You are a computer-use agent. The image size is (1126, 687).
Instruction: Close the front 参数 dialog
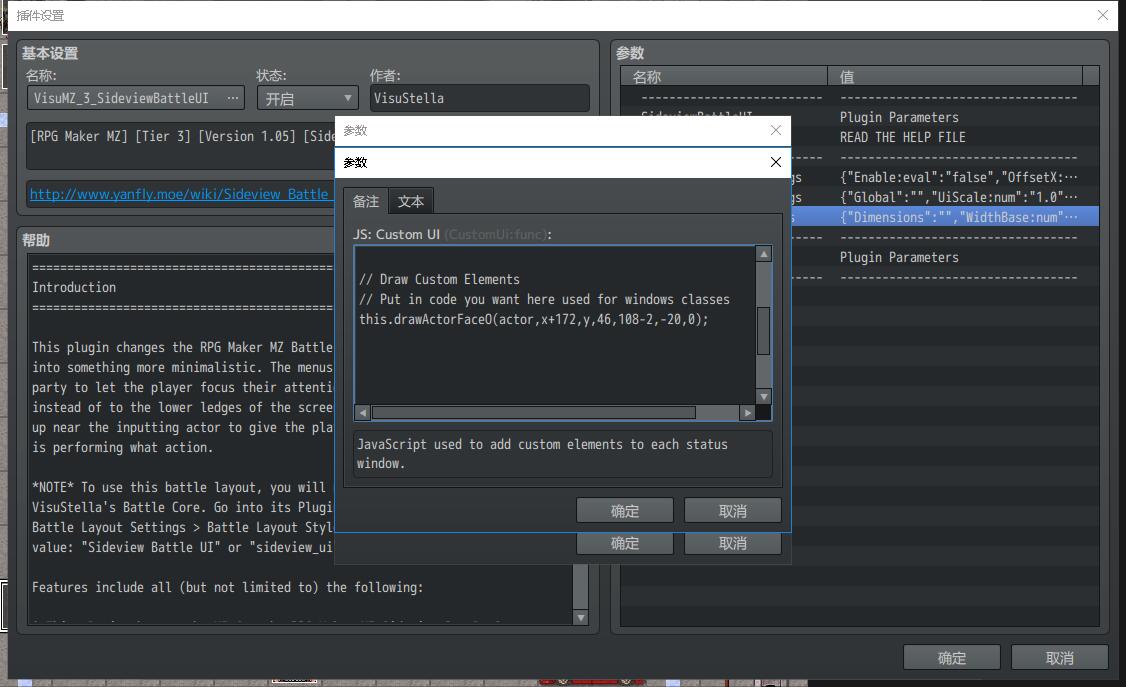coord(776,162)
